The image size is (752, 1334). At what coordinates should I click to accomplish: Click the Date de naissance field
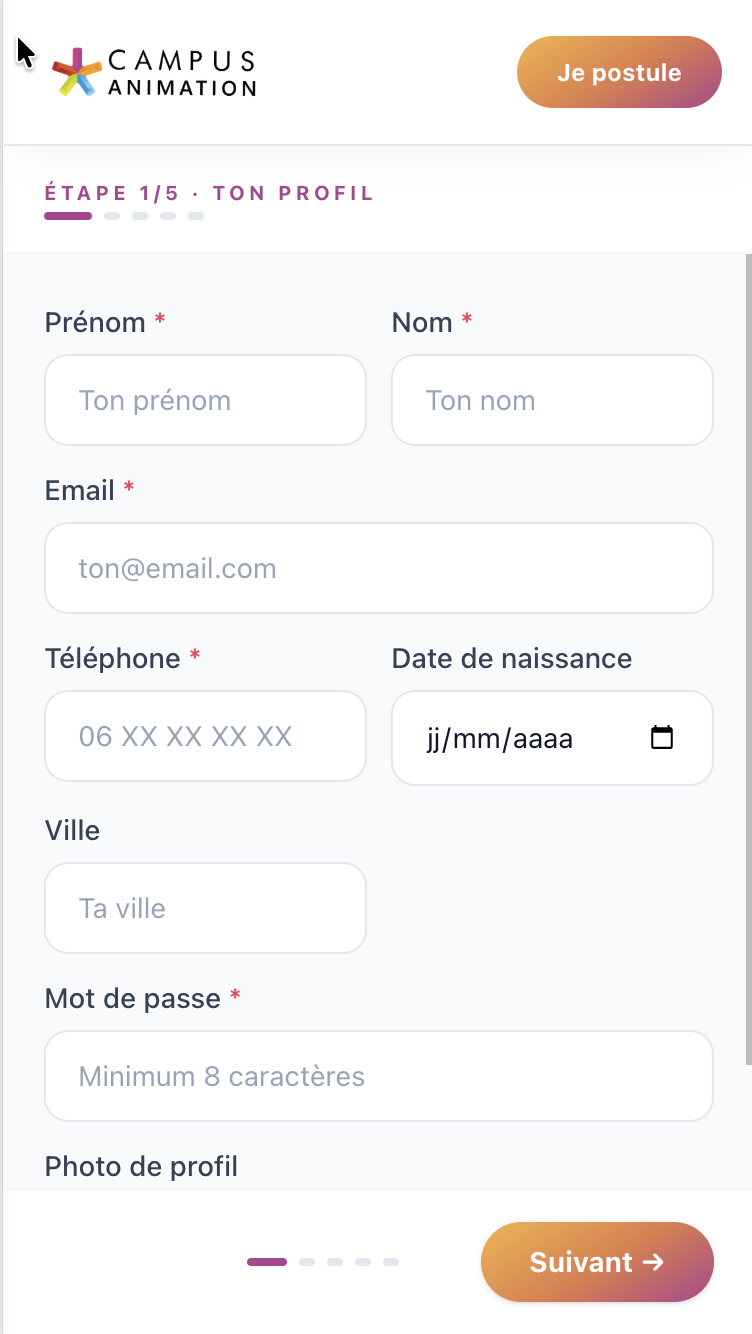520,738
